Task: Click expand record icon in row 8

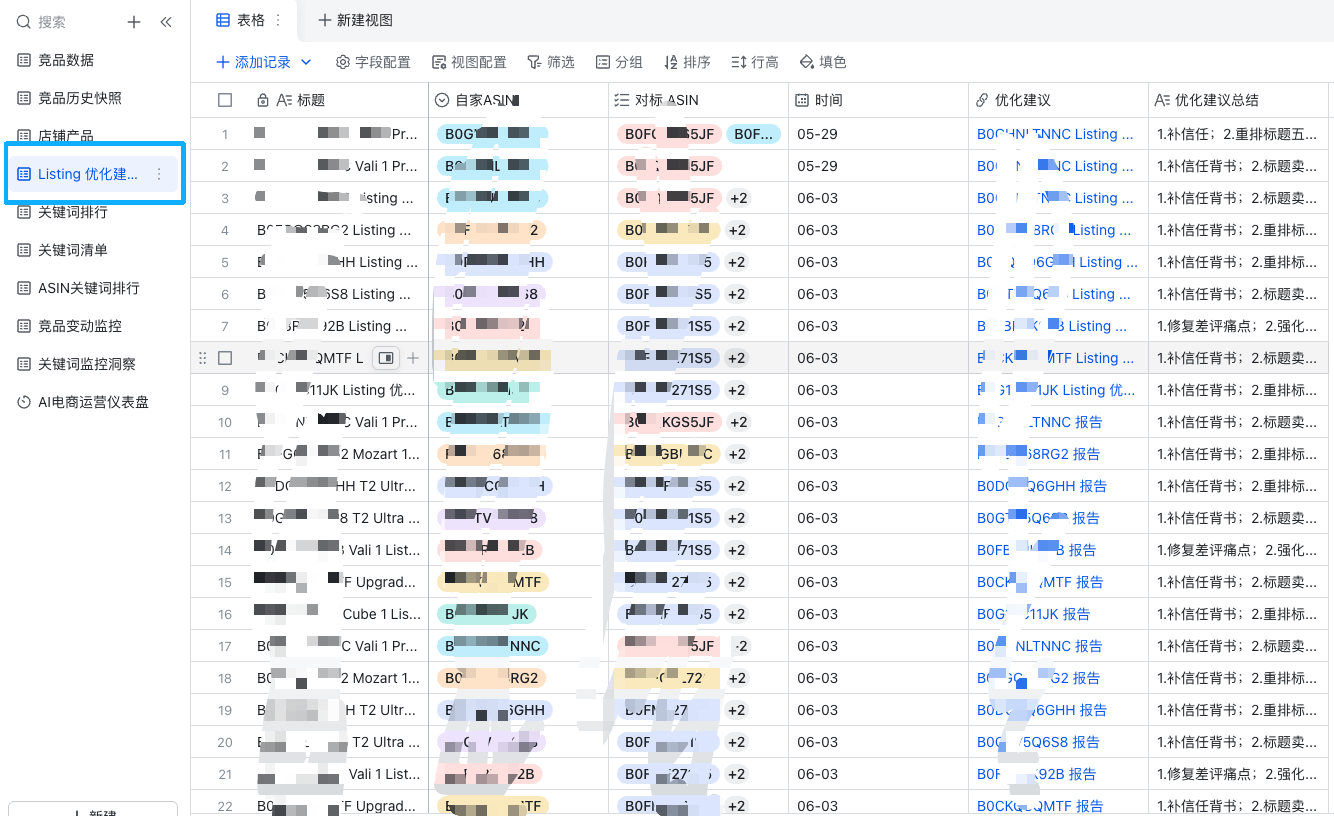Action: (386, 358)
